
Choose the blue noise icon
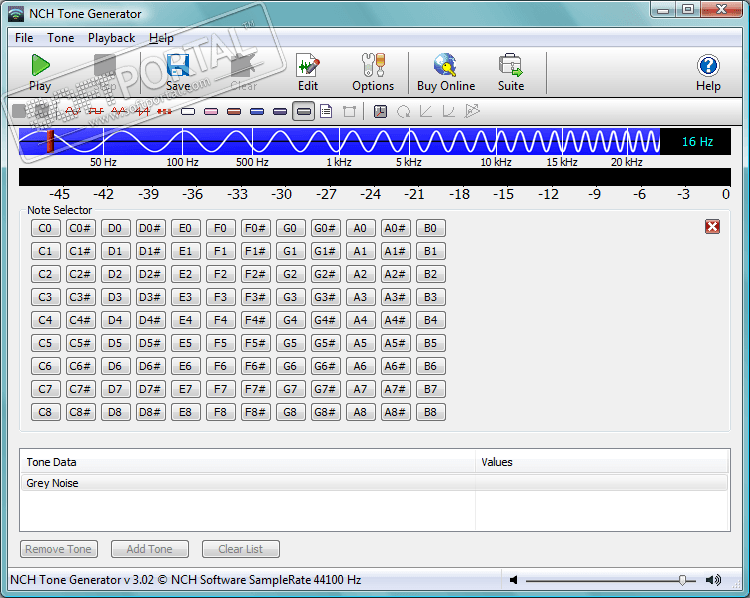point(257,111)
